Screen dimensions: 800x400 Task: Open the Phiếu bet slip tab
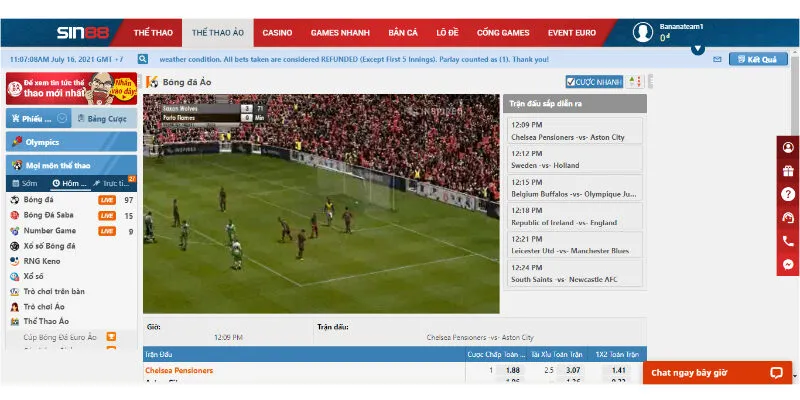[x=39, y=118]
